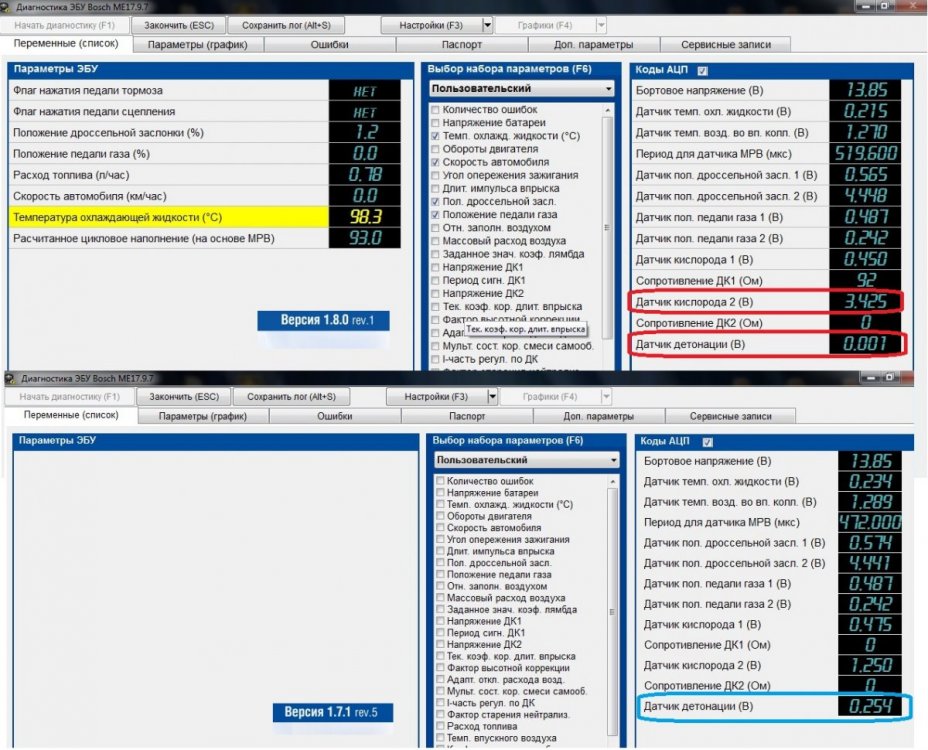Click app icon in bottom window title bar
928x750 pixels.
pyautogui.click(x=9, y=378)
